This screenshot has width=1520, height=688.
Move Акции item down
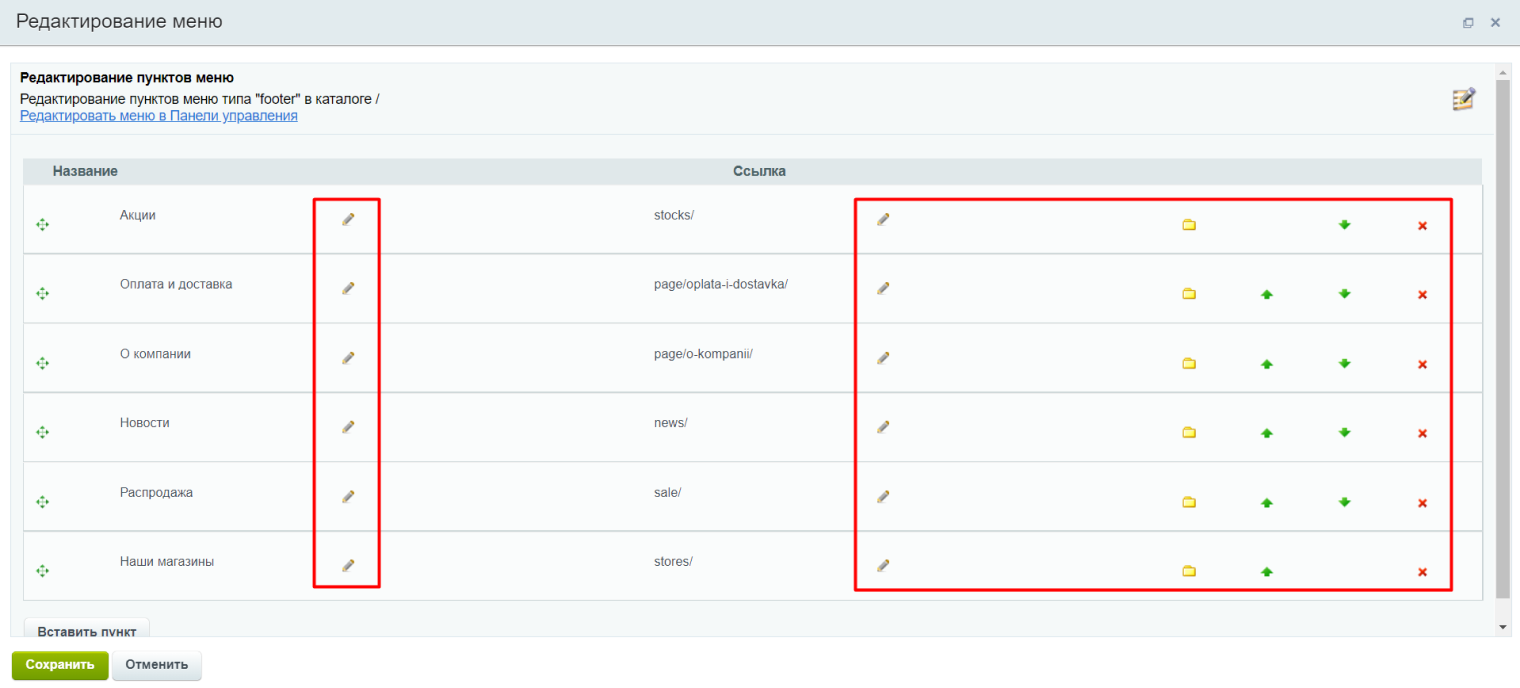coord(1345,224)
